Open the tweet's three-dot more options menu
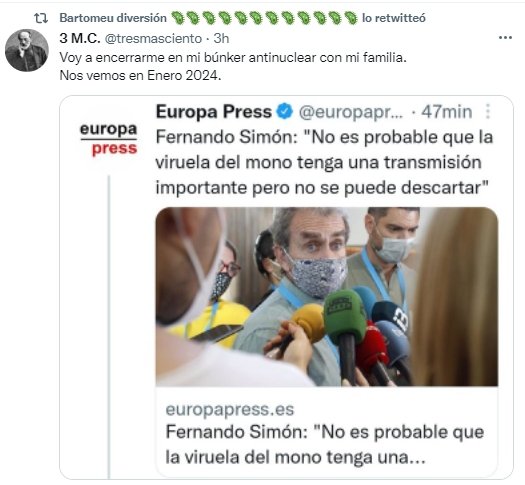 [505, 37]
